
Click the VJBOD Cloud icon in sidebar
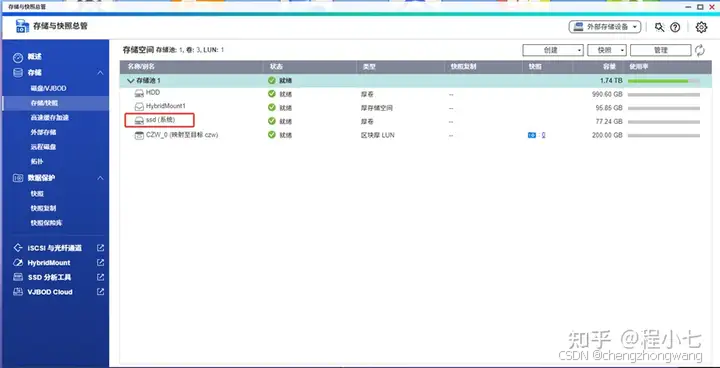[x=18, y=292]
